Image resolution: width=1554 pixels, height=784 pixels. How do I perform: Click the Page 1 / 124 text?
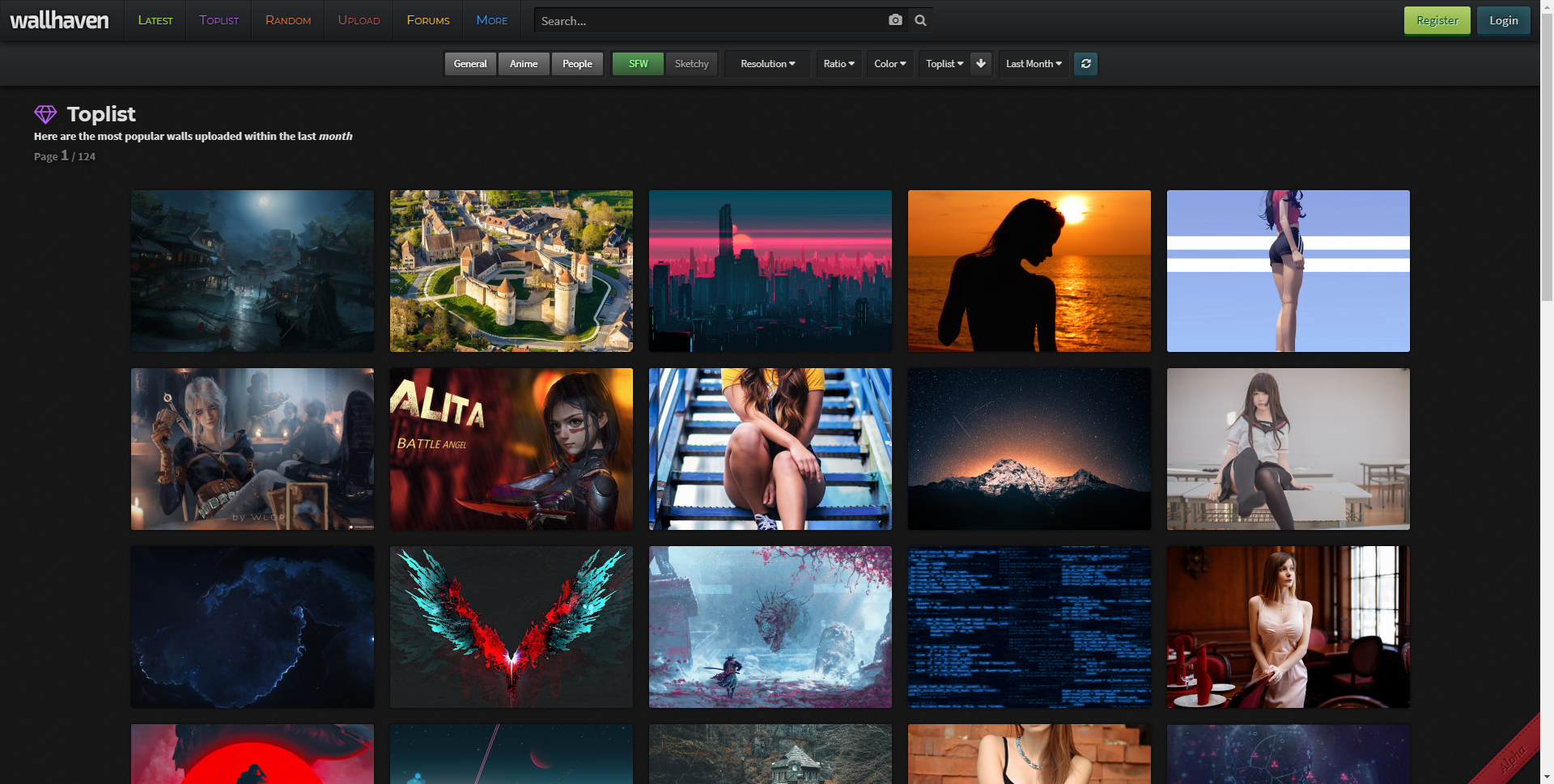click(x=65, y=156)
